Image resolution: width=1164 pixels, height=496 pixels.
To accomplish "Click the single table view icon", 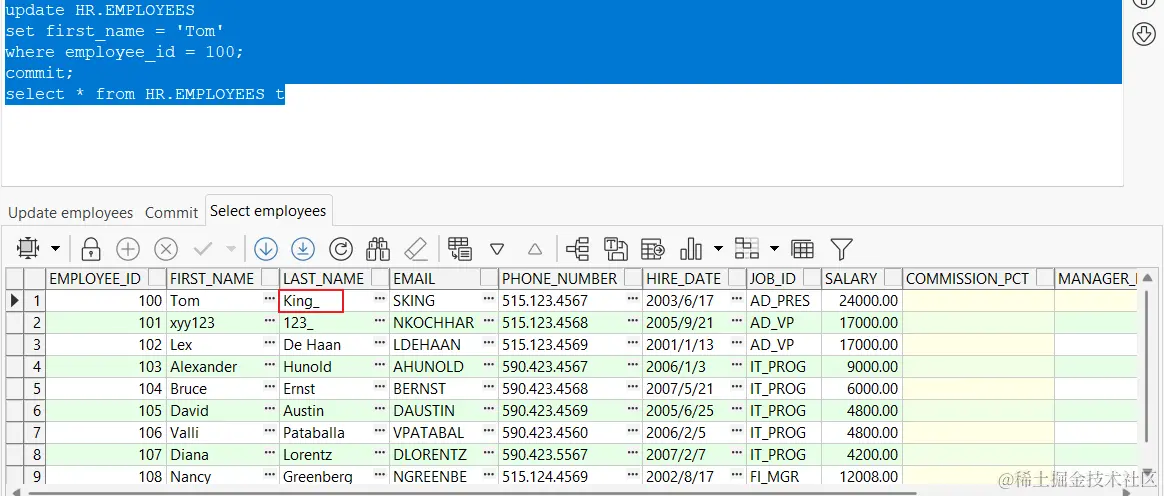I will [x=802, y=249].
